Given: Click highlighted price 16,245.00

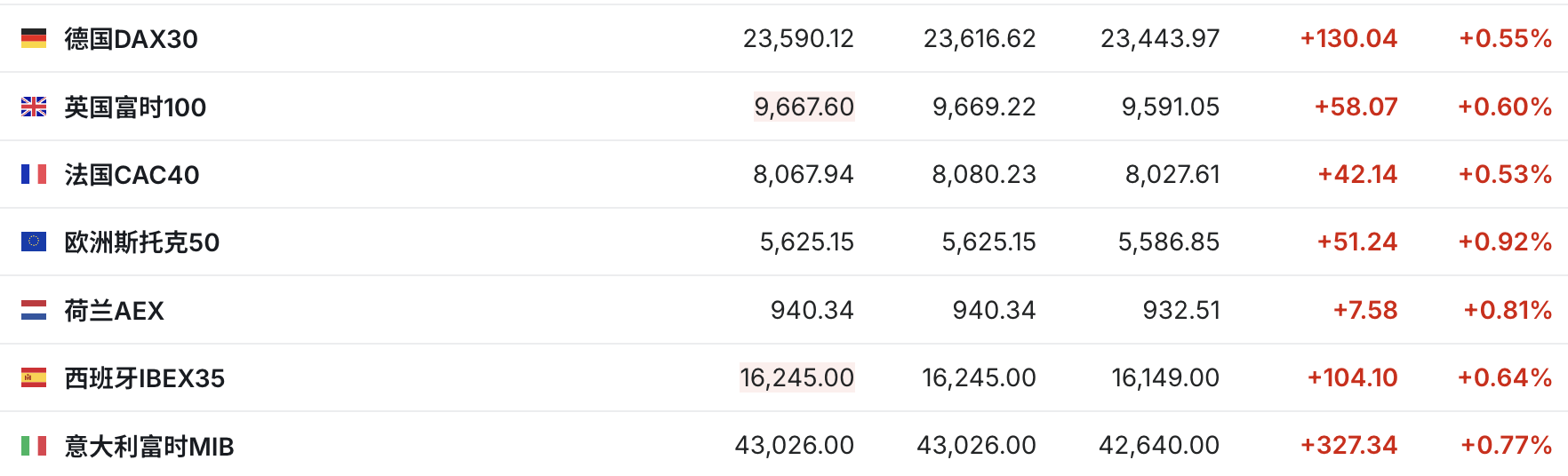Looking at the screenshot, I should click(796, 377).
